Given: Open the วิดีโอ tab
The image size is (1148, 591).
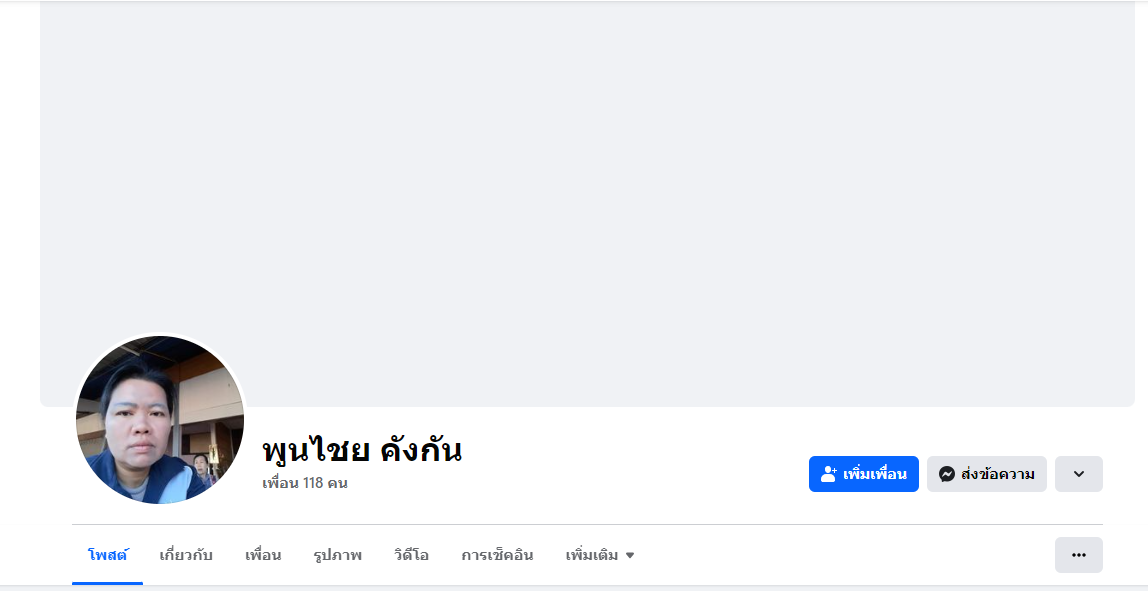Looking at the screenshot, I should click(x=411, y=555).
